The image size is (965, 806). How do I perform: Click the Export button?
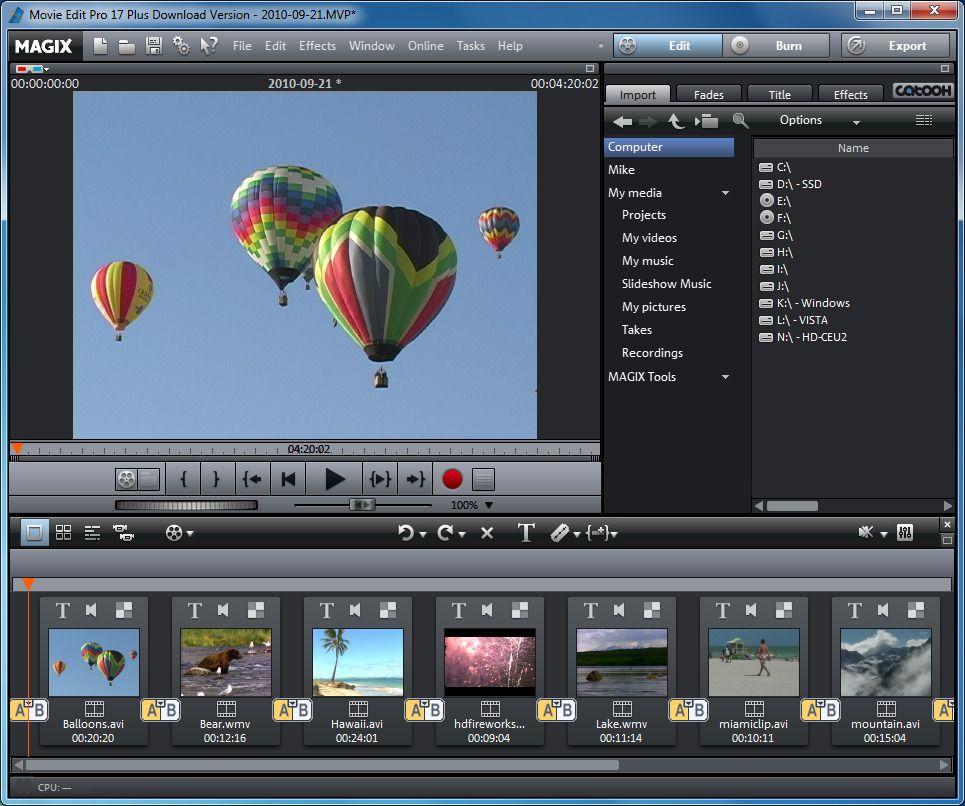[895, 46]
